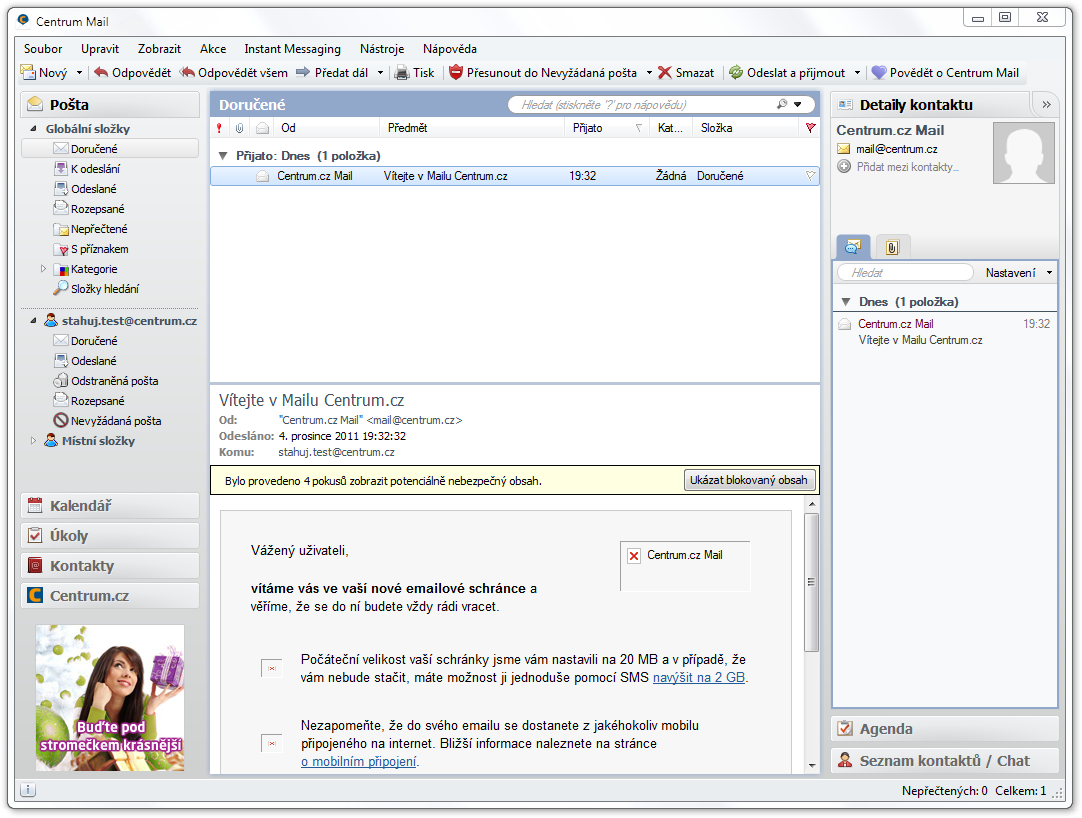This screenshot has width=1082, height=818.
Task: Click the flag column header icon
Action: [810, 128]
